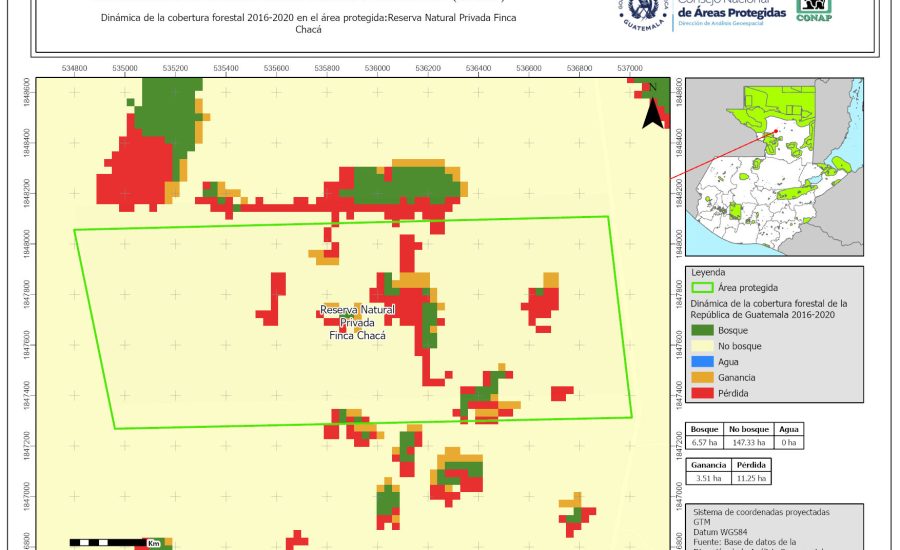Click the red location marker in inset map
This screenshot has height=550, width=900.
775,130
